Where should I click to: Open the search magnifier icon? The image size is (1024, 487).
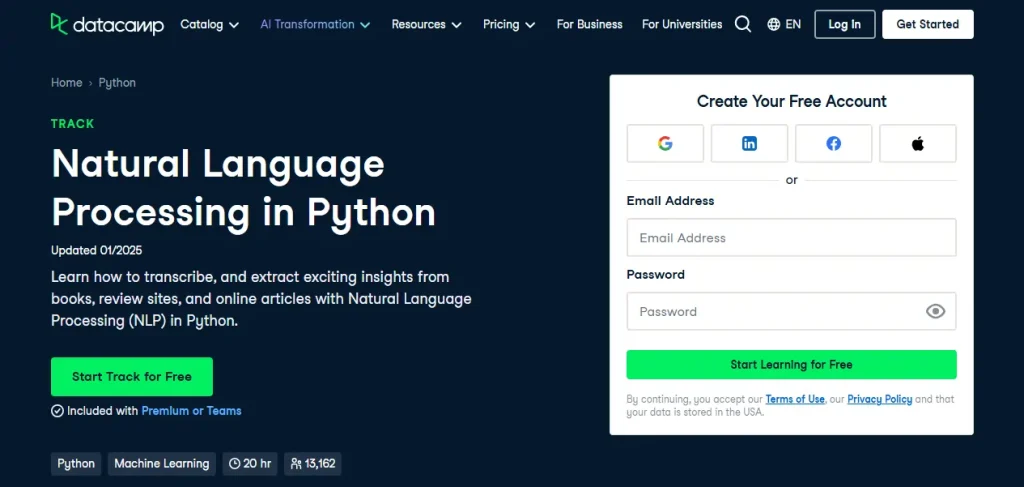(743, 24)
